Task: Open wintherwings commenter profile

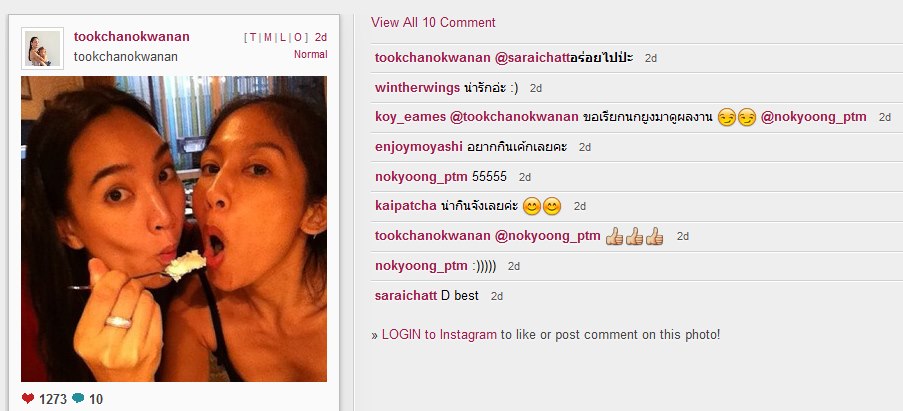Action: 417,88
